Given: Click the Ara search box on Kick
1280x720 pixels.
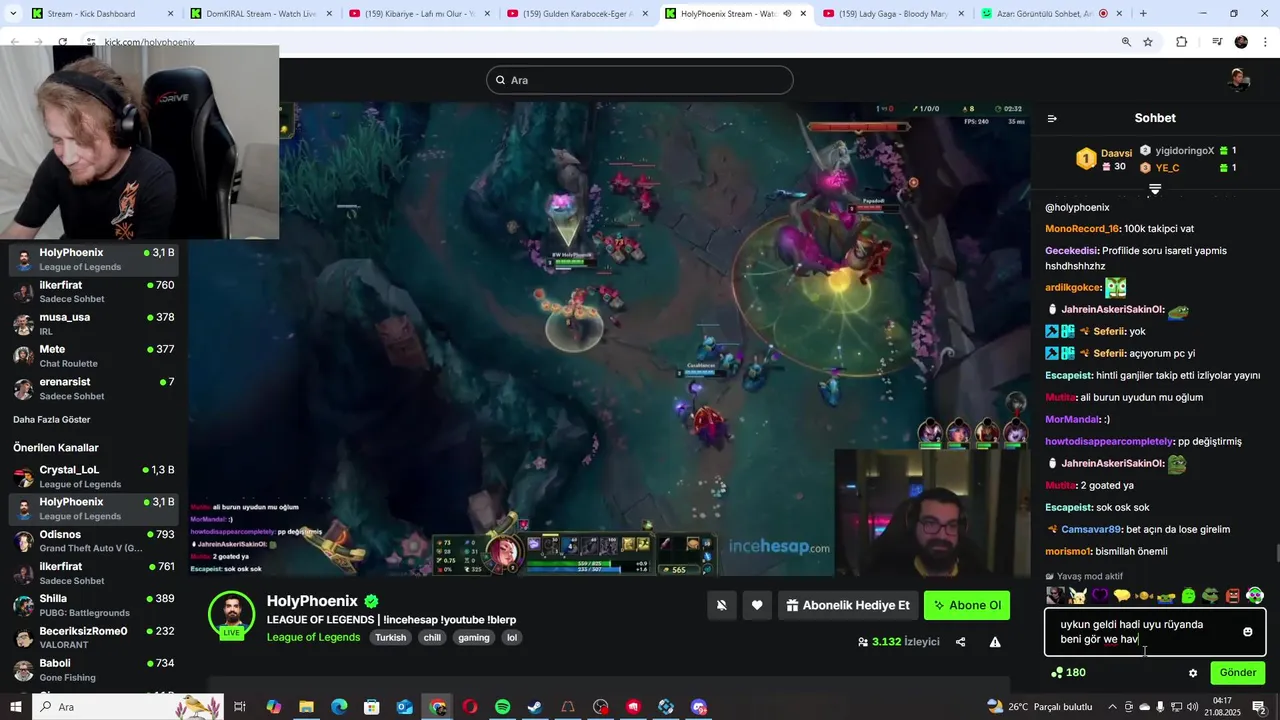Looking at the screenshot, I should point(640,80).
